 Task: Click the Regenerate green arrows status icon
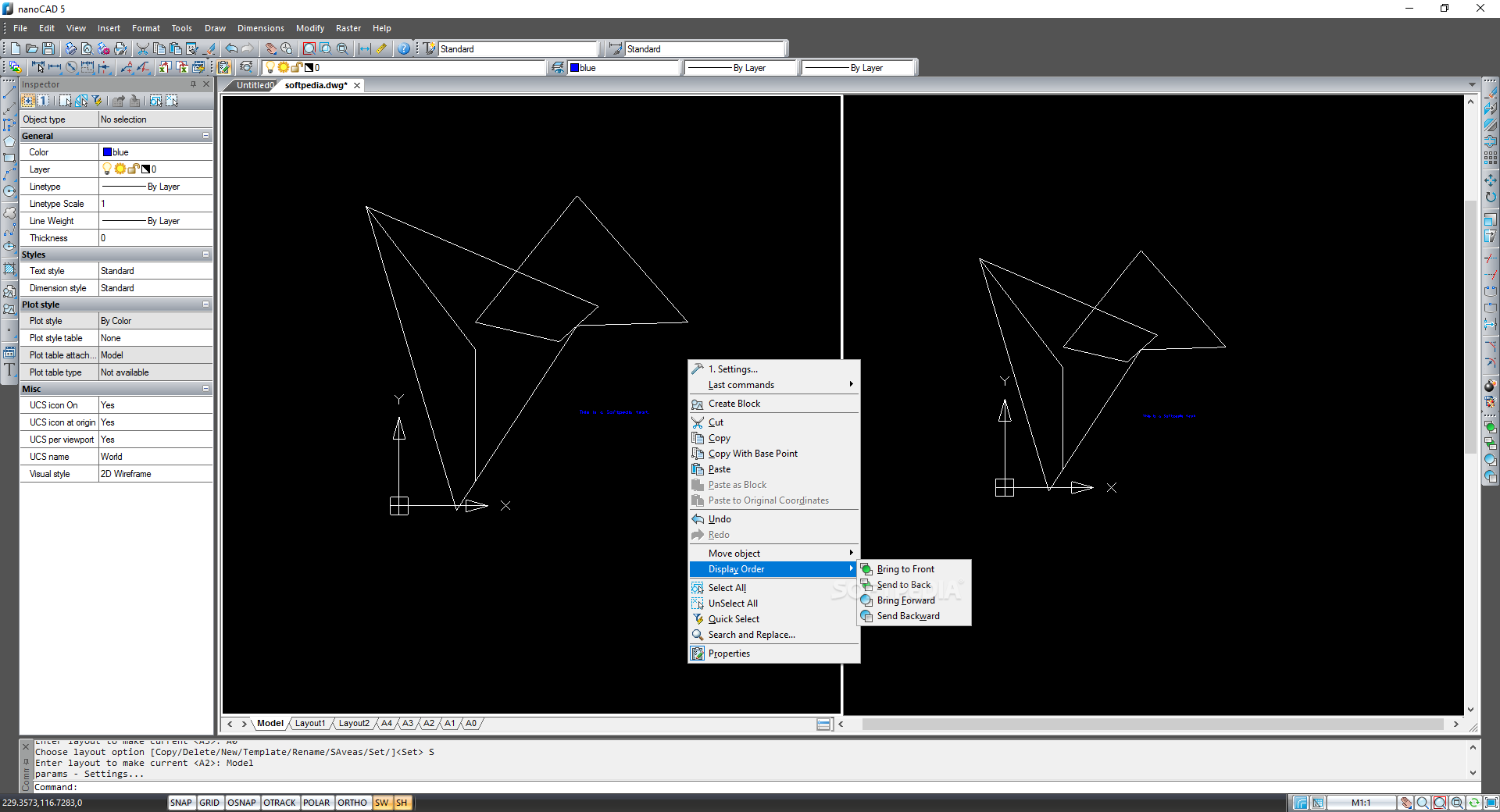tap(1473, 803)
